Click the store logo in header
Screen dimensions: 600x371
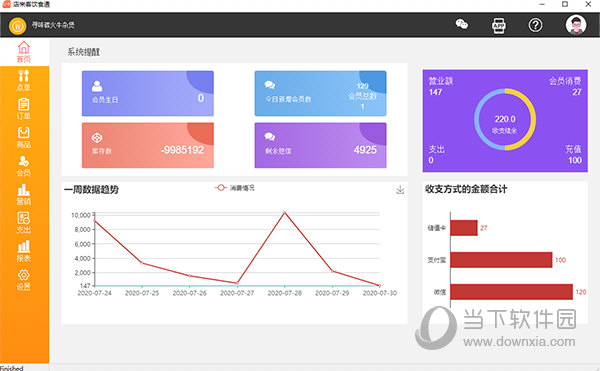point(18,26)
